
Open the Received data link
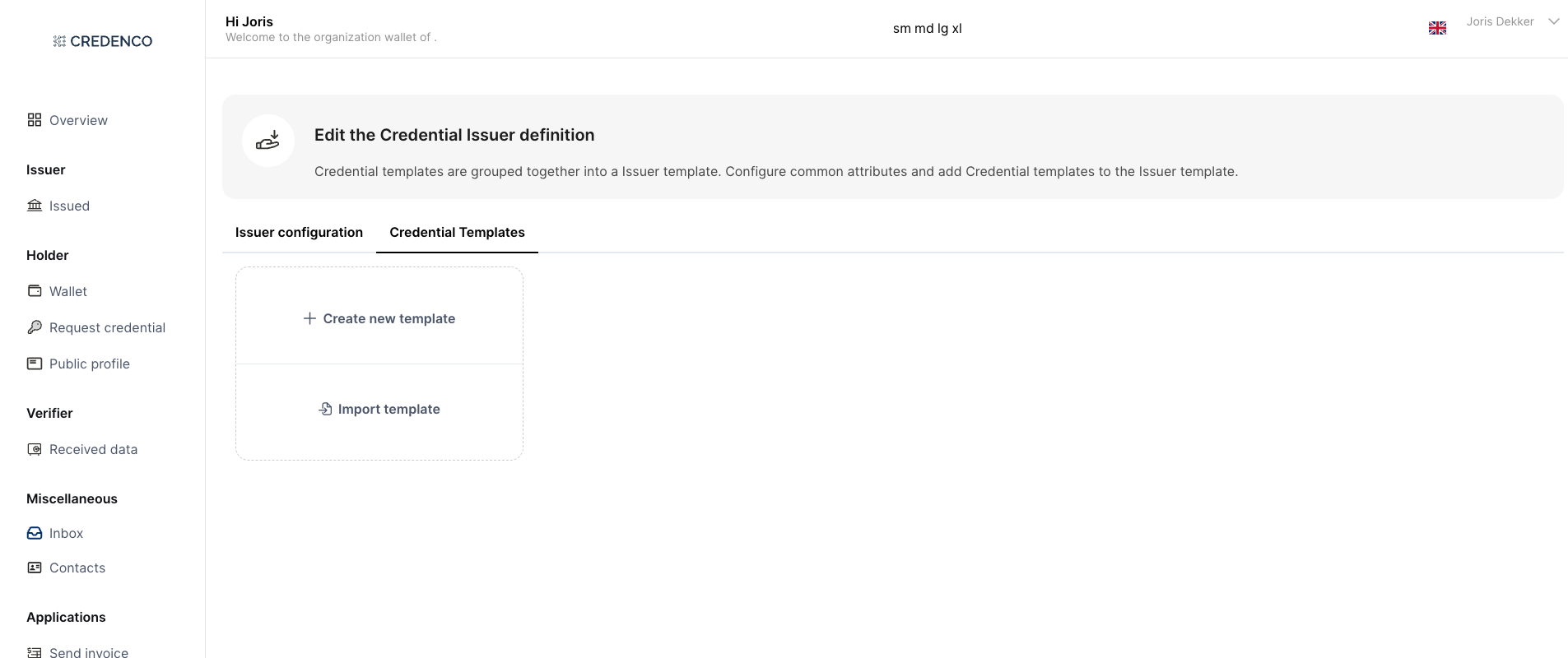93,449
